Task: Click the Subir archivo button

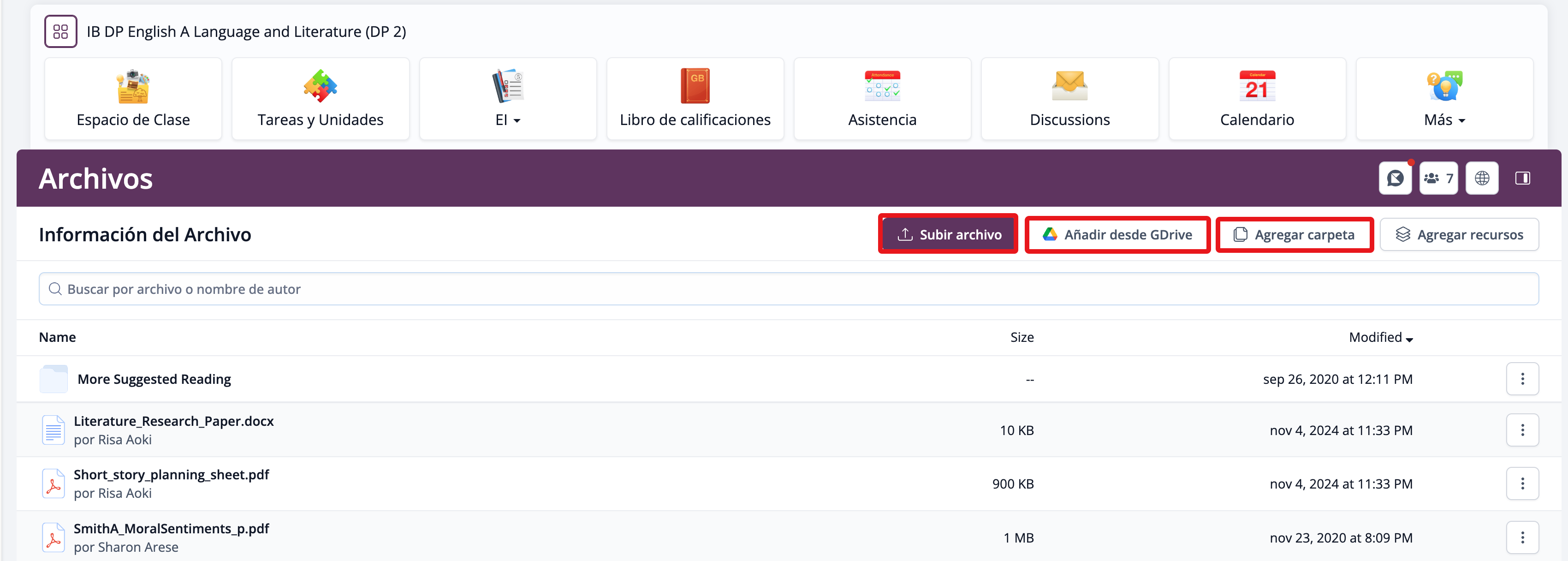Action: click(948, 234)
